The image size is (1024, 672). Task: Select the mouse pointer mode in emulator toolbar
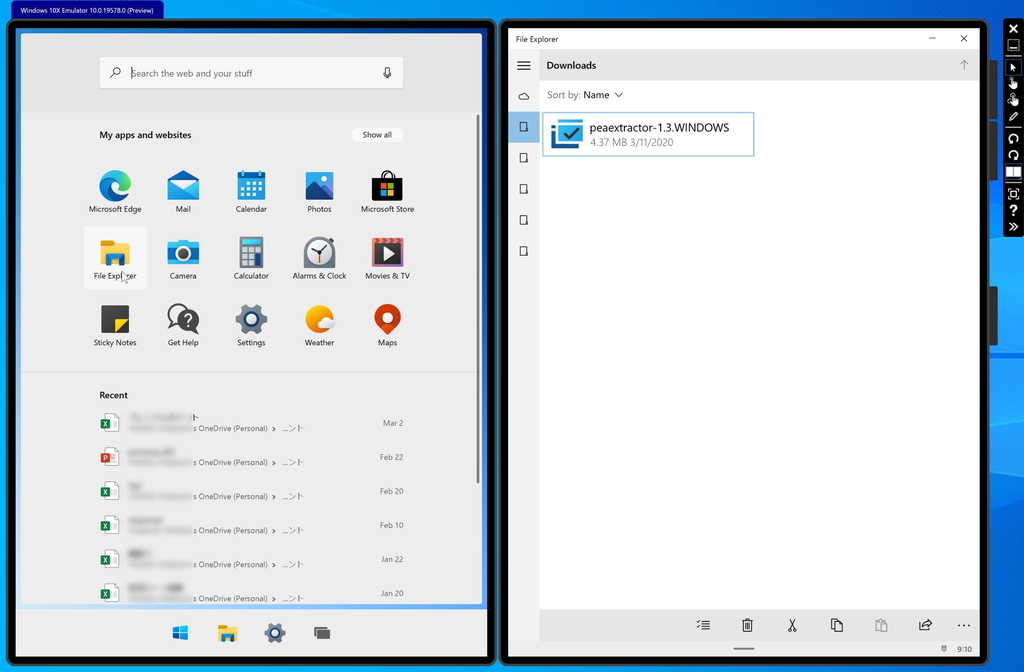(x=1013, y=67)
